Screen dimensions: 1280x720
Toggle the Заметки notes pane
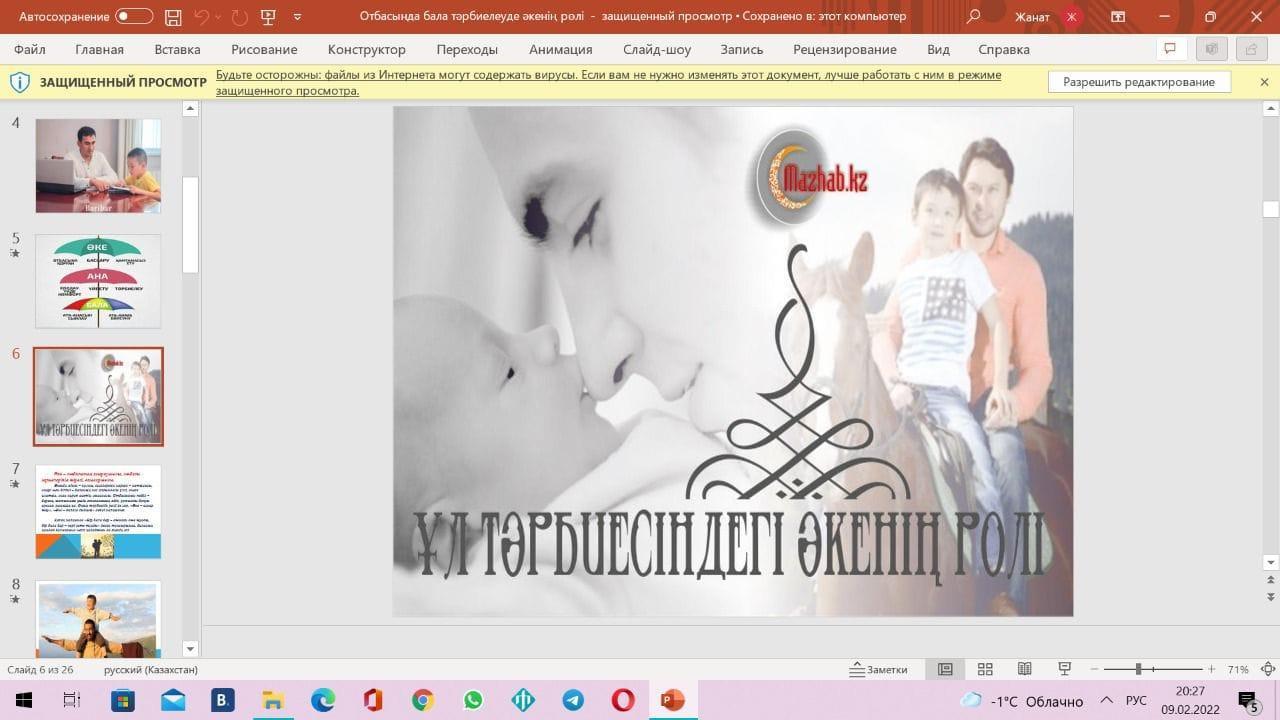(878, 669)
